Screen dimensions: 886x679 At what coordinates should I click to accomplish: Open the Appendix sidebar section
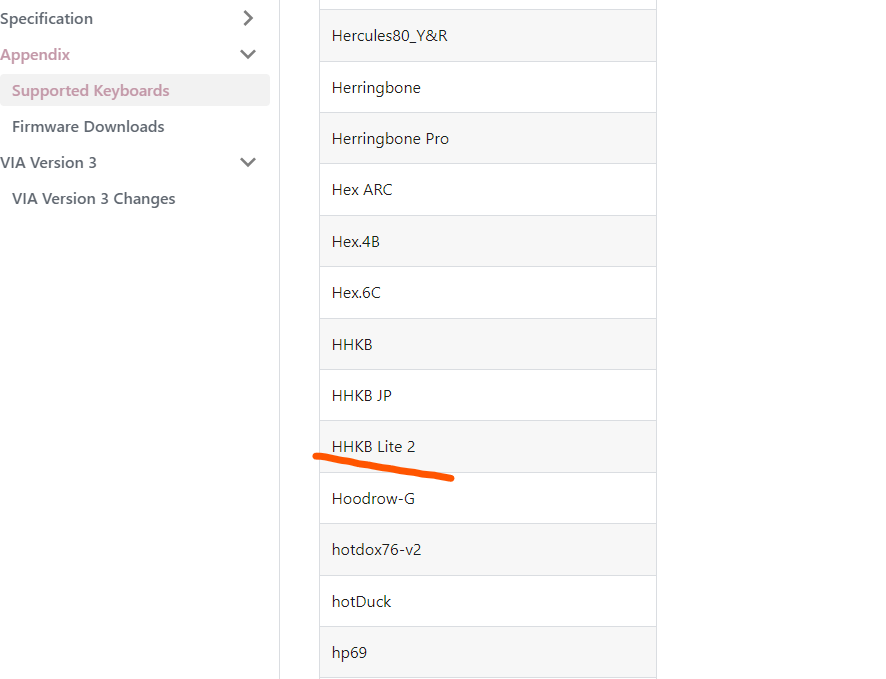click(35, 55)
